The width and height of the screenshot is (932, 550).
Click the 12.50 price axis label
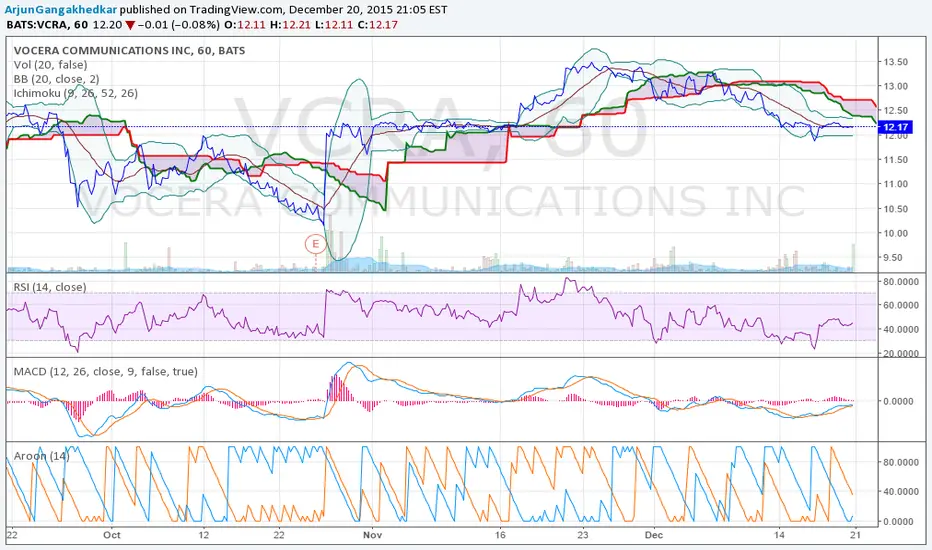click(895, 111)
